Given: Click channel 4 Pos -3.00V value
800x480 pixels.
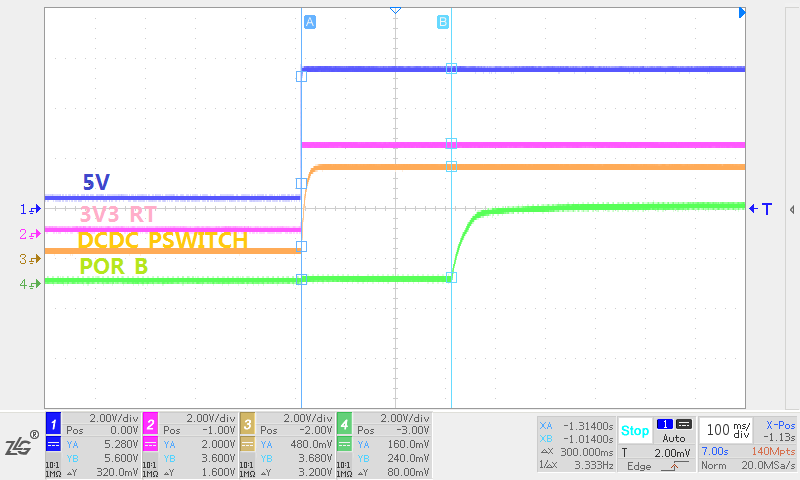Looking at the screenshot, I should pos(393,431).
